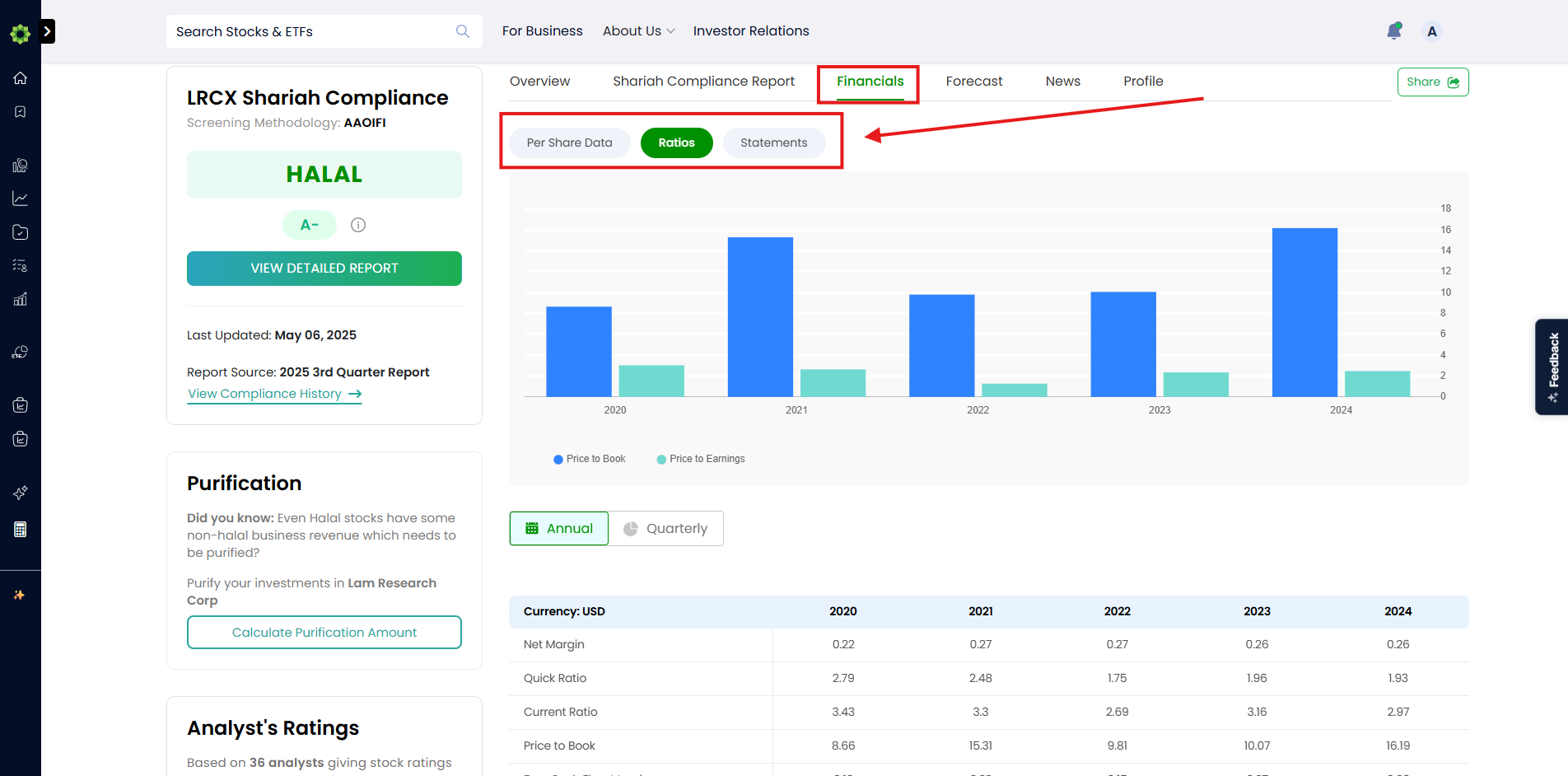Click the Current Ratio row label

561,713
